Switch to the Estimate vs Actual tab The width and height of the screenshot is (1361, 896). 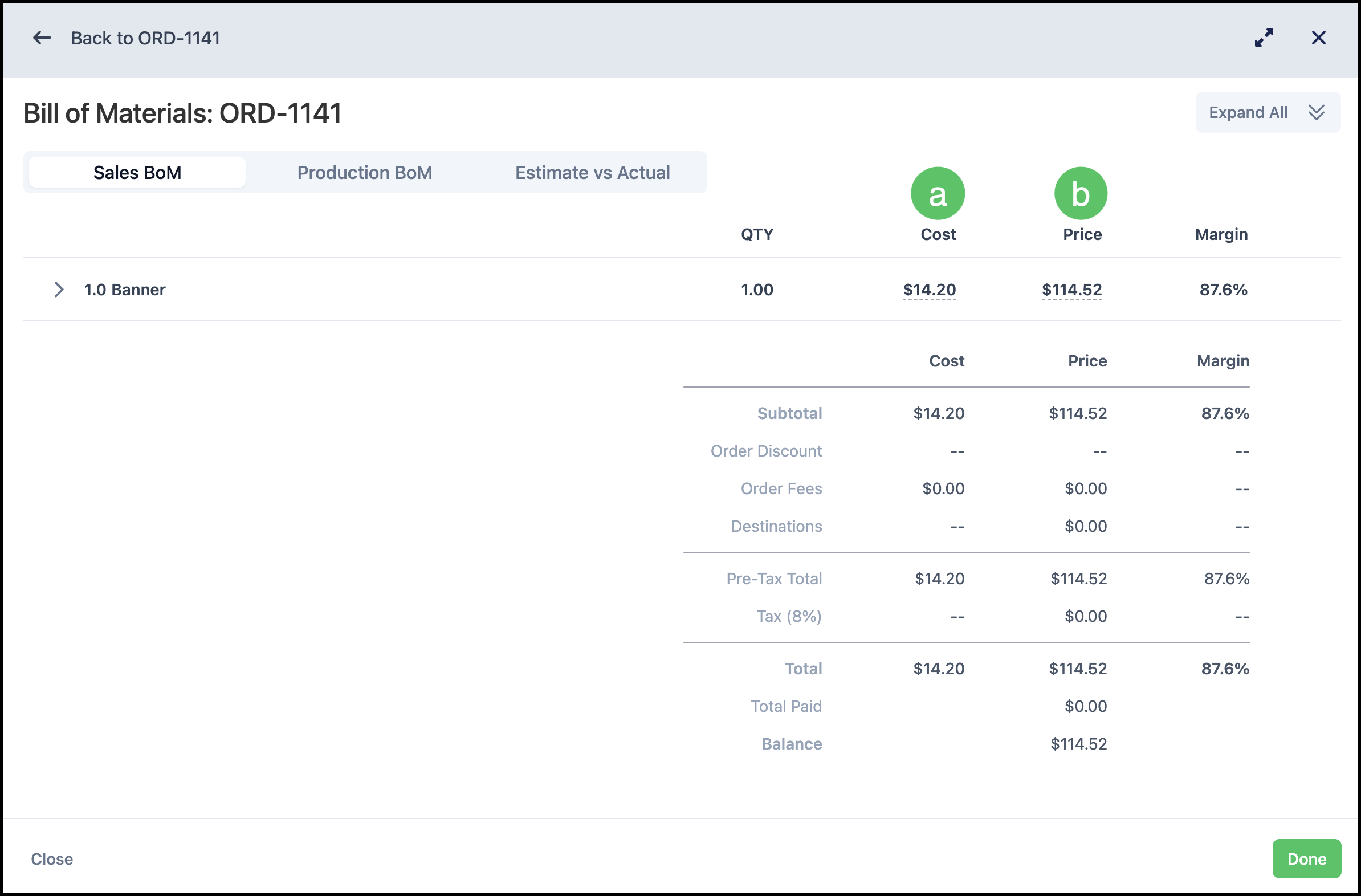pos(592,173)
